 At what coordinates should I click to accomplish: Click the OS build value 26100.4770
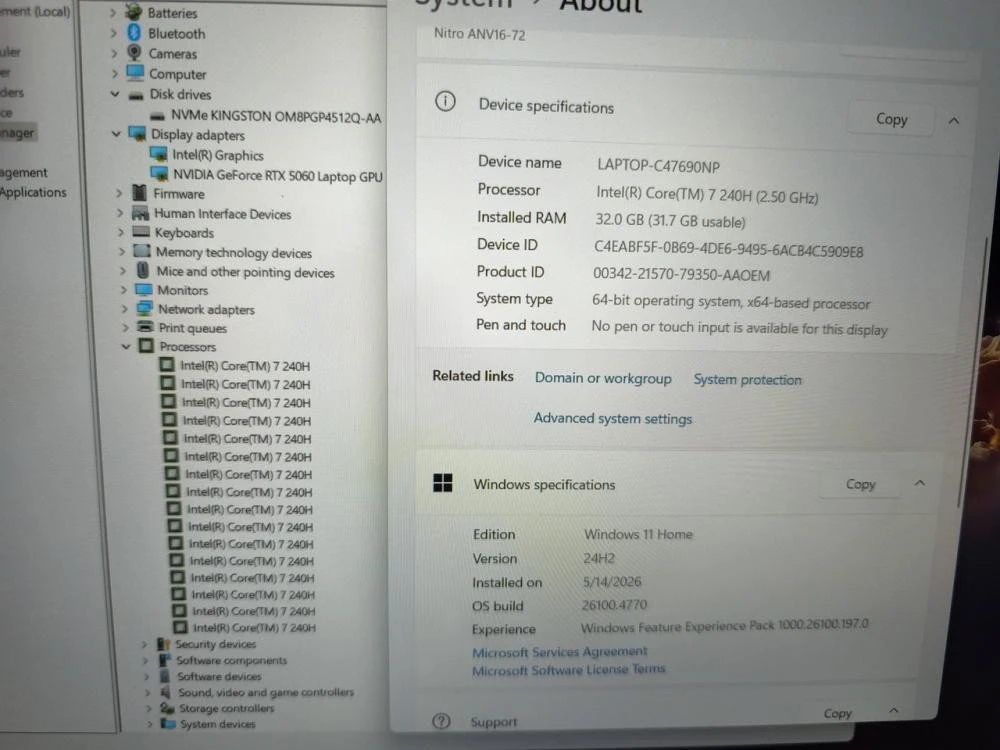tap(614, 605)
